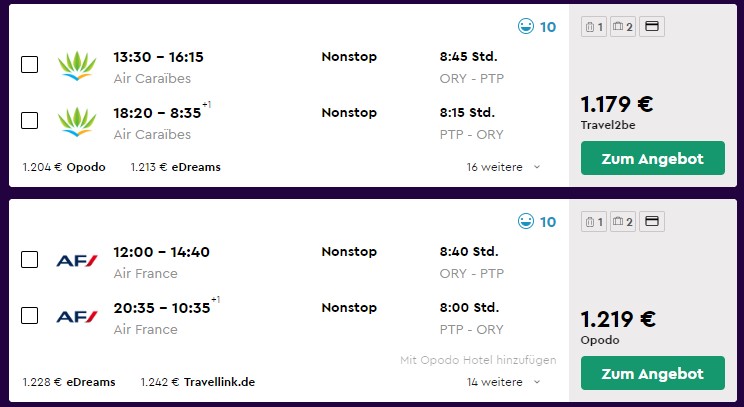Click carry-on baggage icon in Opodo offer
Screen dimensions: 744x407
point(594,221)
